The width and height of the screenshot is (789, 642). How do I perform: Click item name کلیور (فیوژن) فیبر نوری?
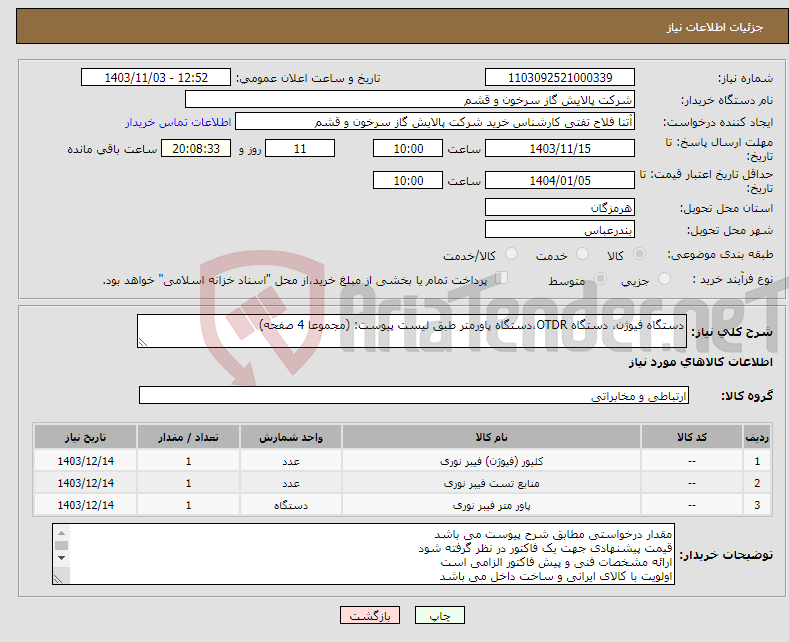[x=491, y=461]
